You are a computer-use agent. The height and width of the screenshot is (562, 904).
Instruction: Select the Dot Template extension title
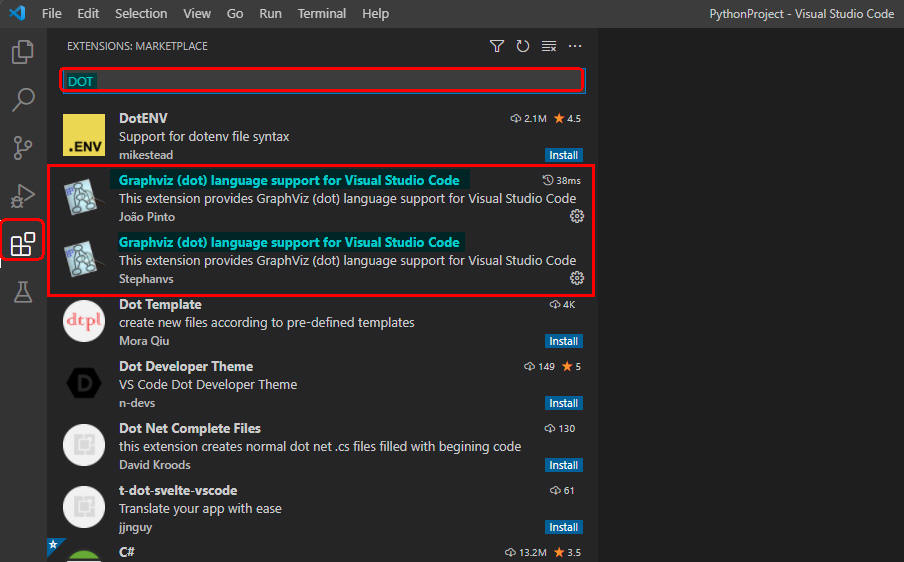click(160, 304)
